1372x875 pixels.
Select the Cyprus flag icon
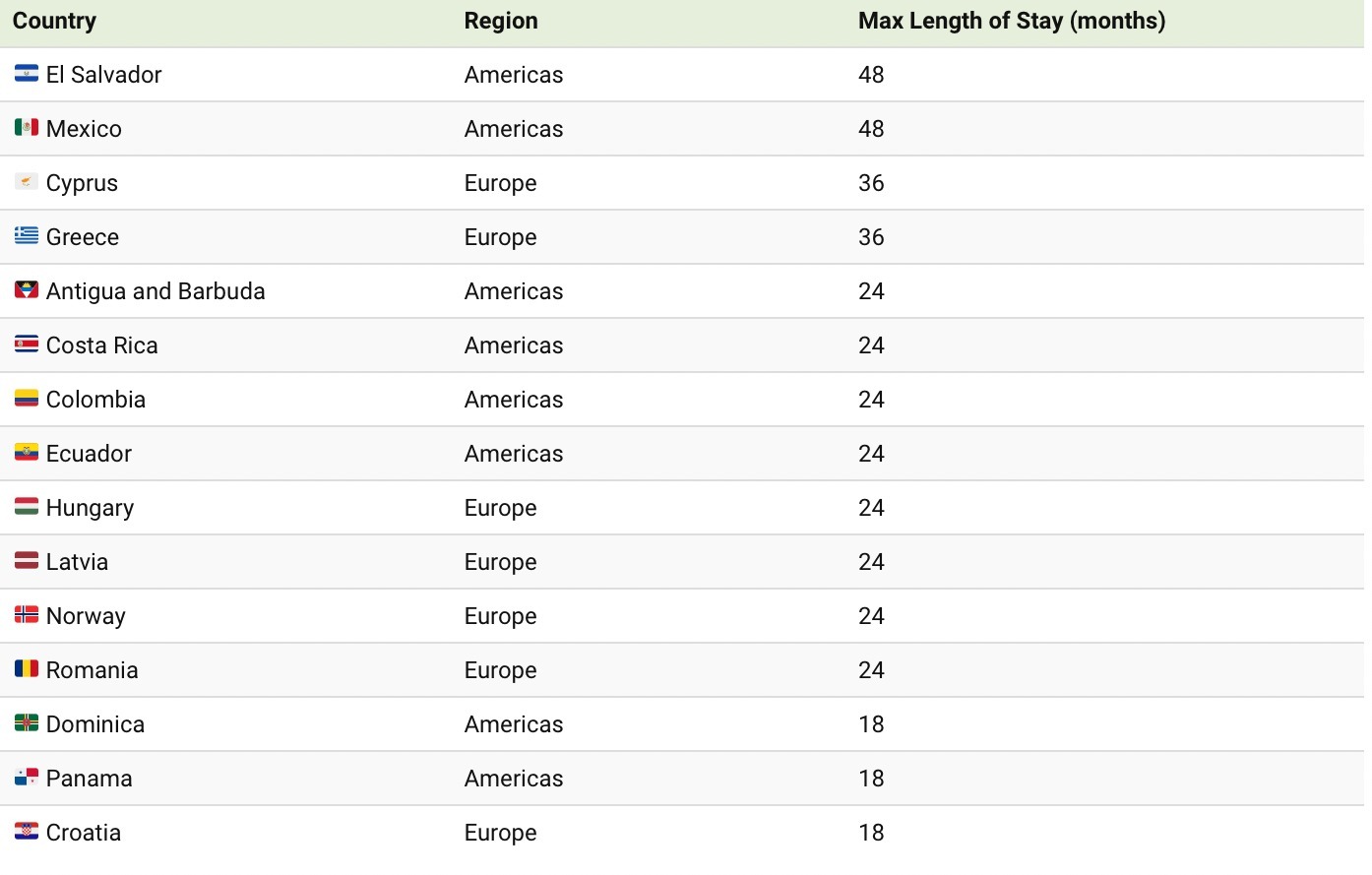pyautogui.click(x=27, y=182)
